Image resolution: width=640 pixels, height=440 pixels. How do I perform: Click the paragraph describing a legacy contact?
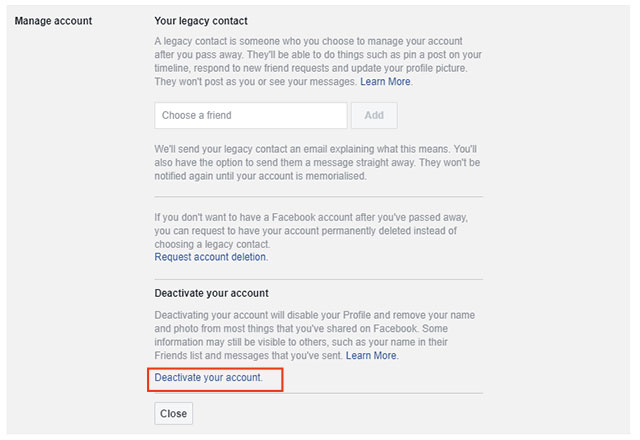(x=318, y=61)
